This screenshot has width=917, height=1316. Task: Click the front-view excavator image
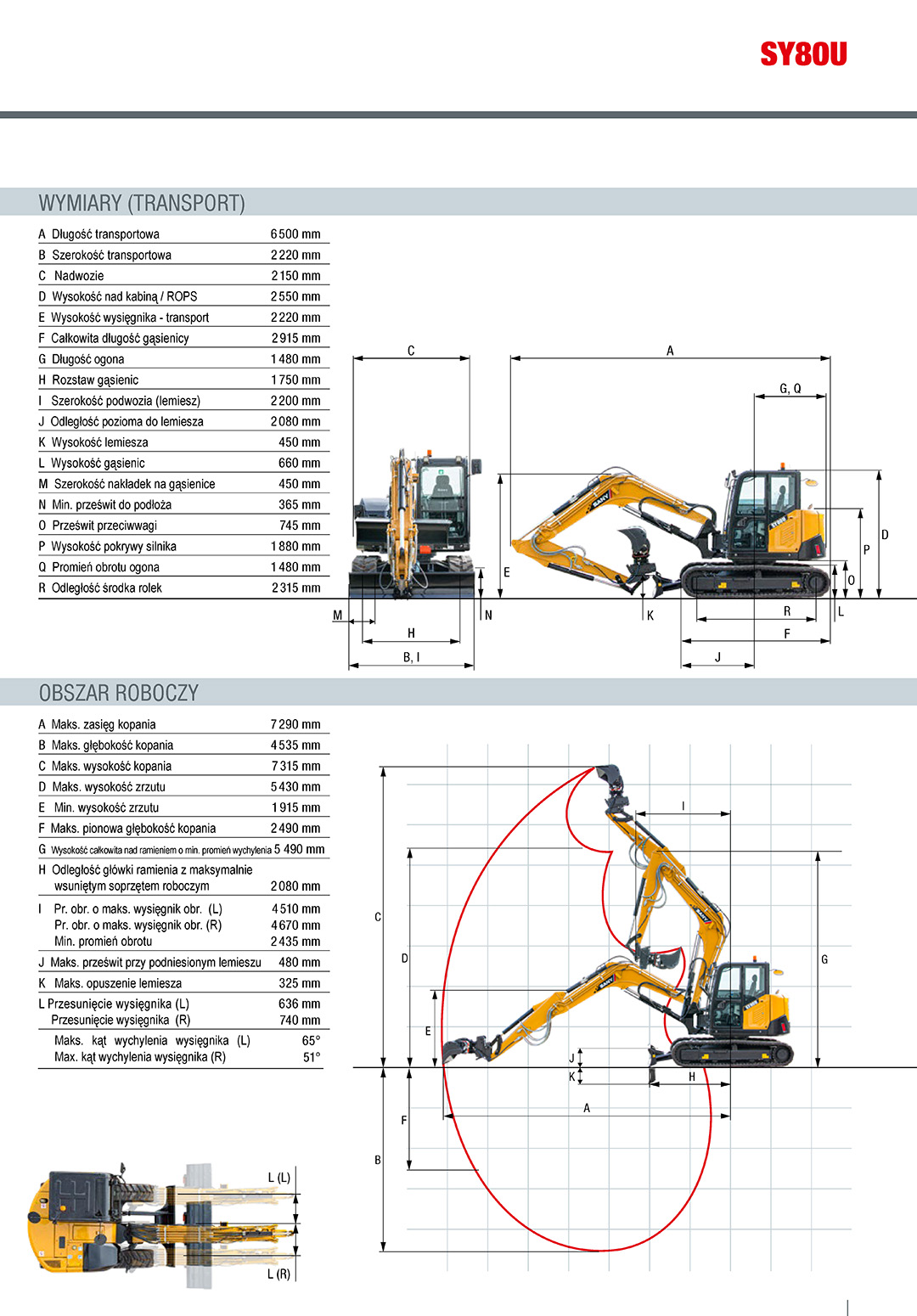click(413, 523)
